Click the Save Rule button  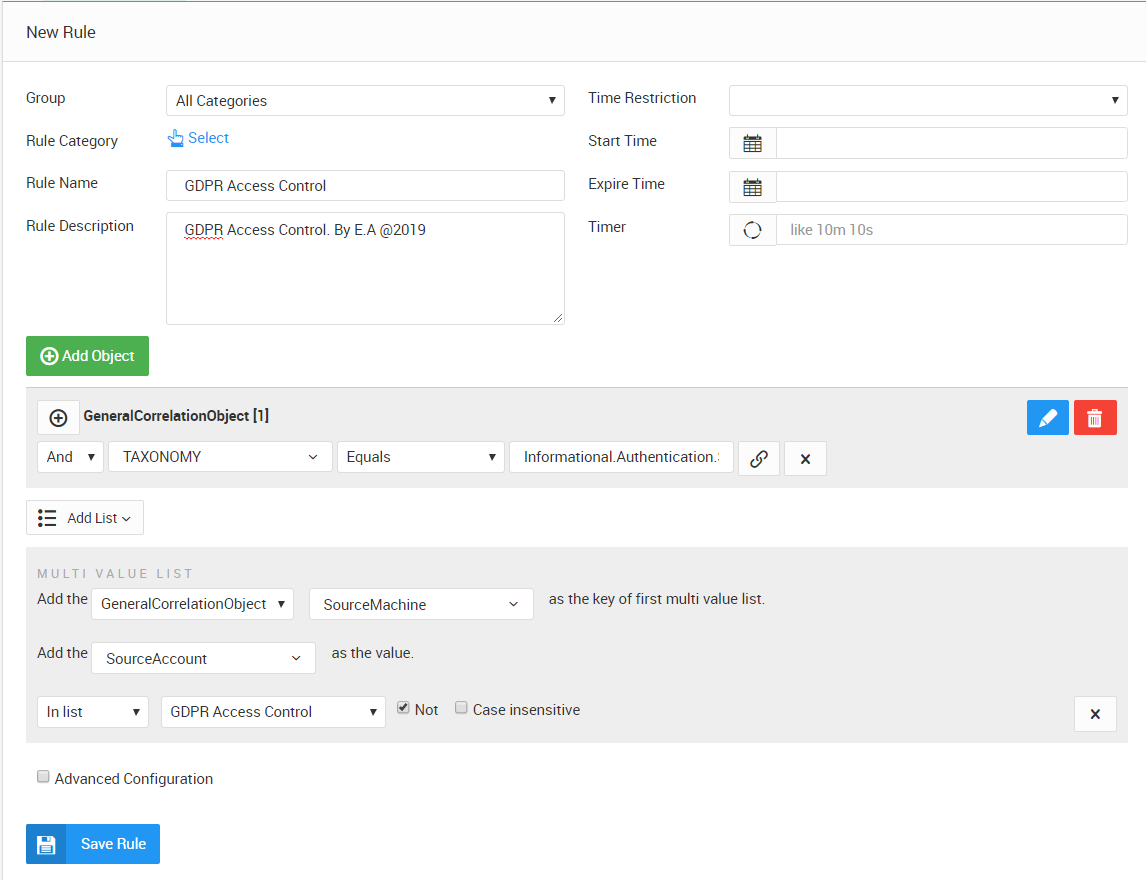(x=93, y=844)
